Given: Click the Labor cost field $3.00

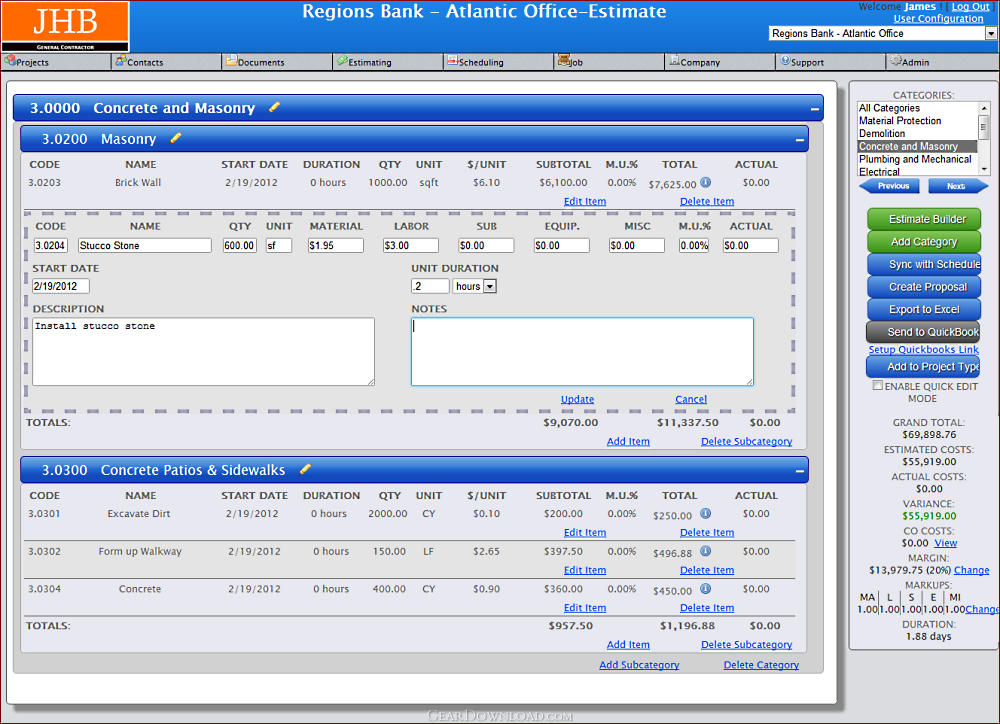Looking at the screenshot, I should [411, 246].
